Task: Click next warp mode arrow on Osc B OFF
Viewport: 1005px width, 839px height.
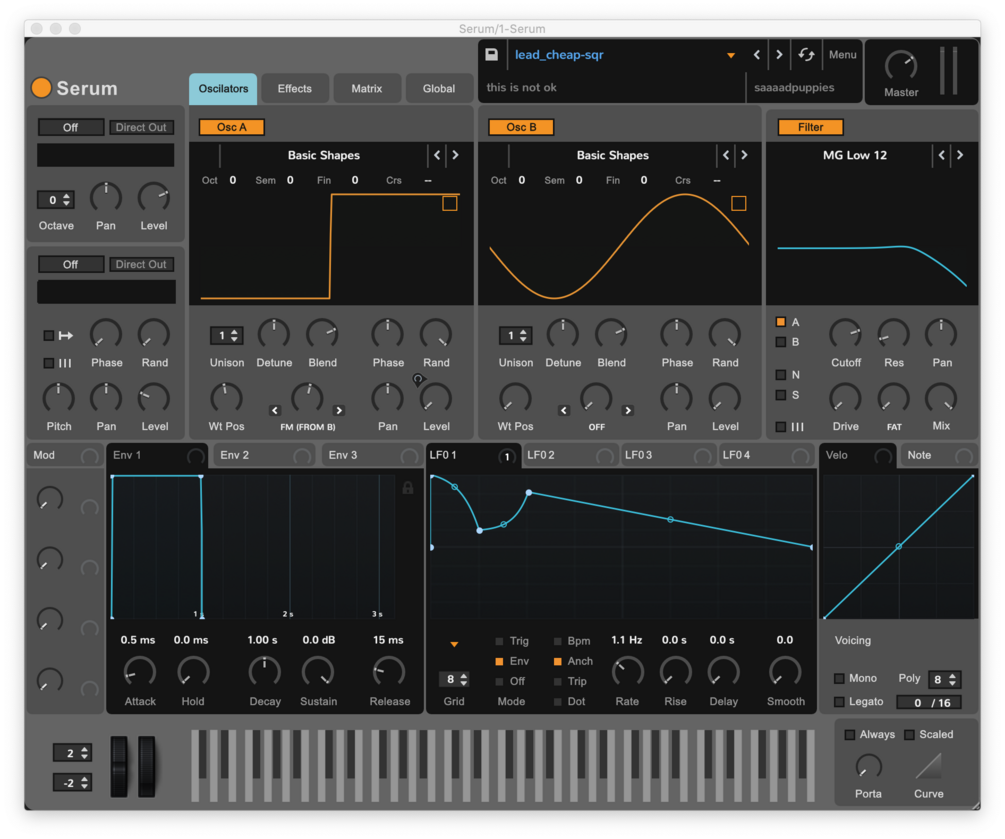Action: point(628,410)
